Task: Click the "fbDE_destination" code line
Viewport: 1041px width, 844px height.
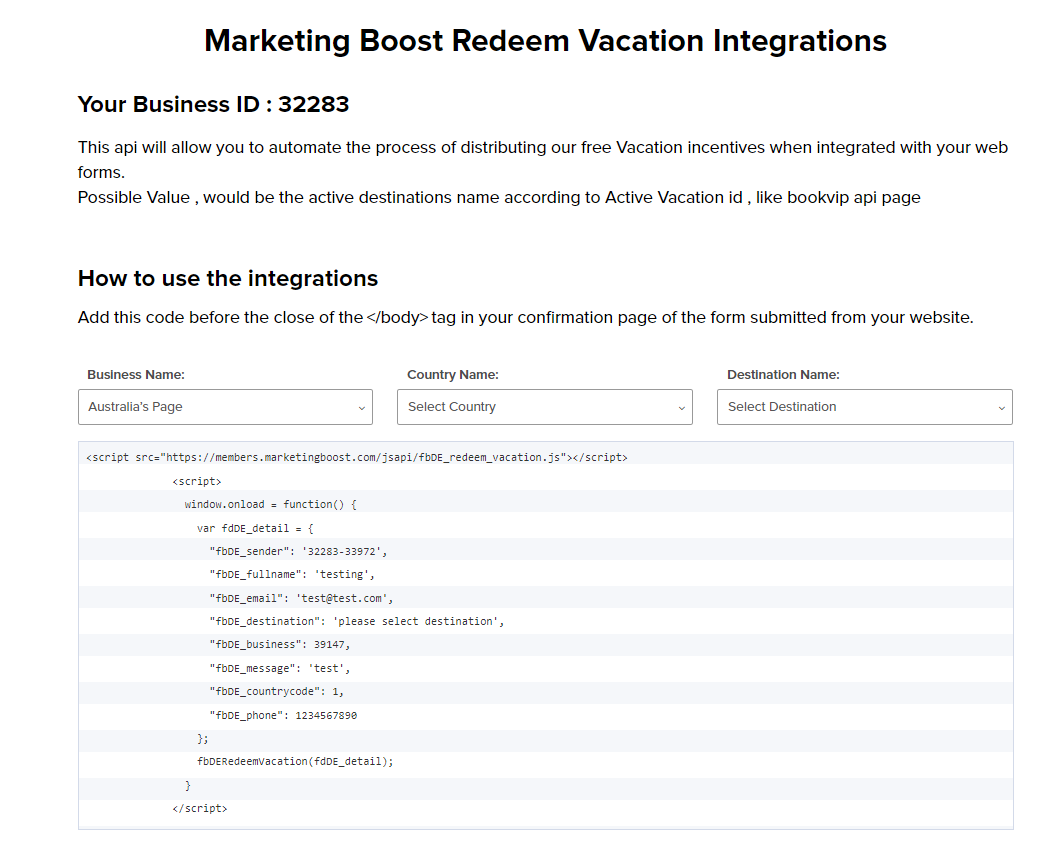Action: 357,622
